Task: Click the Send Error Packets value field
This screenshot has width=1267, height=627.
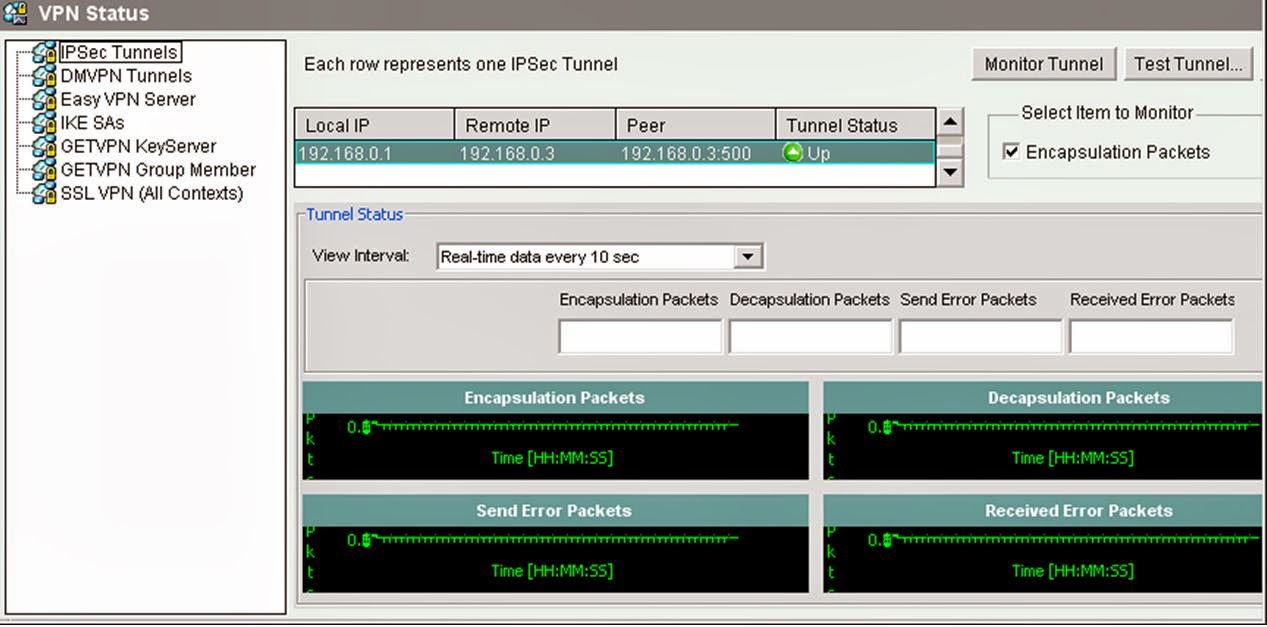Action: [x=980, y=336]
